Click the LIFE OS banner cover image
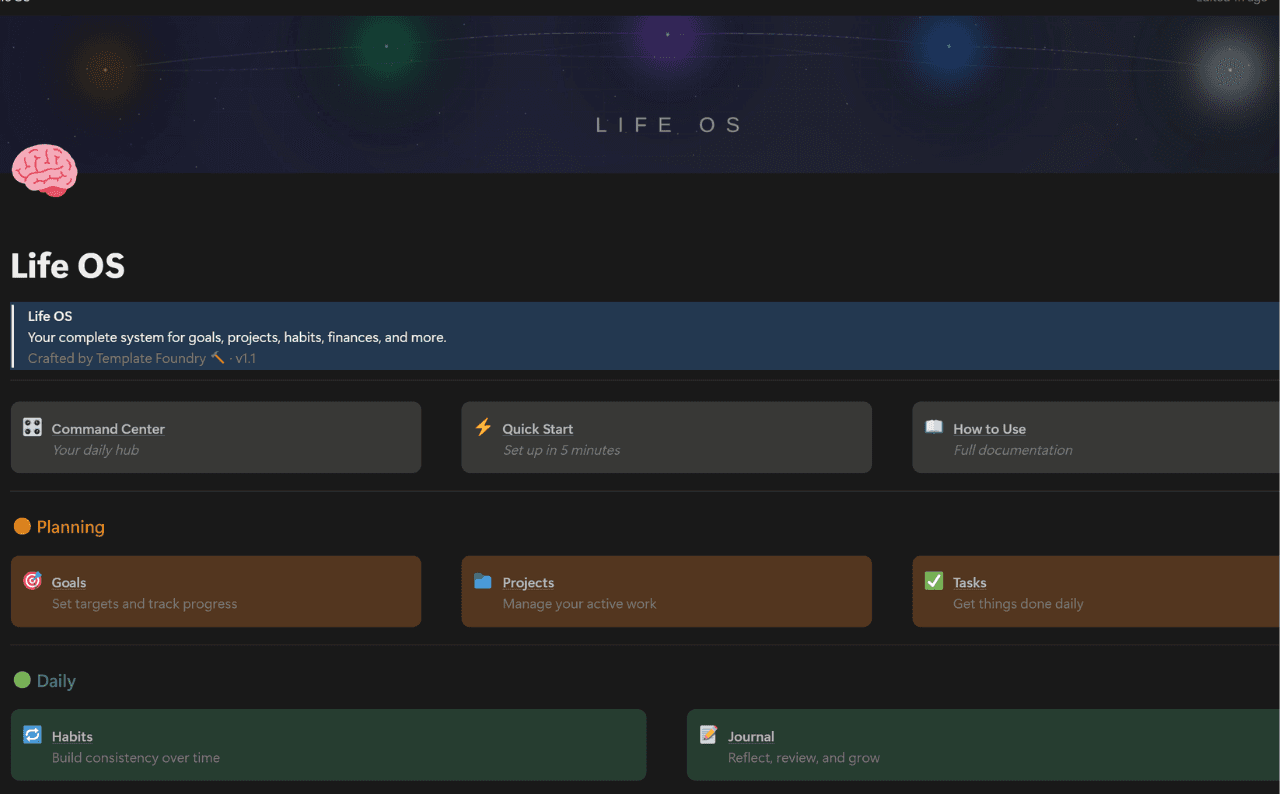 pyautogui.click(x=667, y=95)
